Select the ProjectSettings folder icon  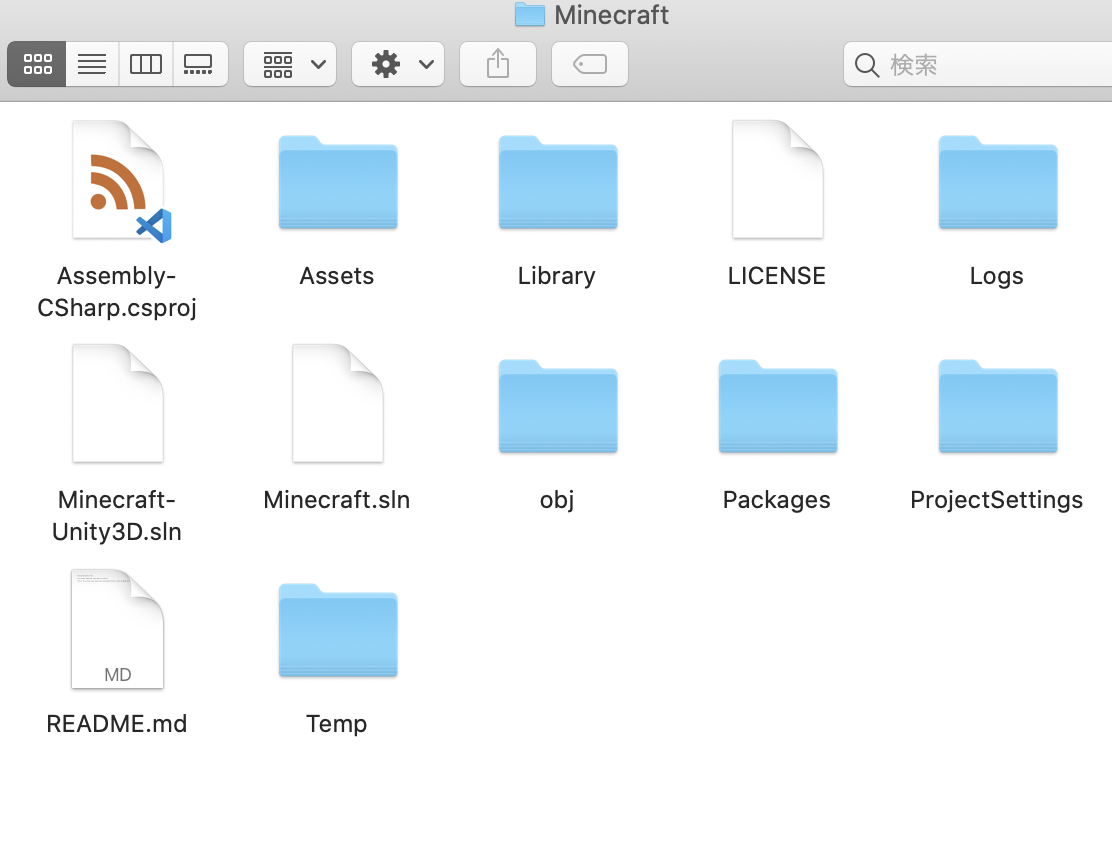tap(998, 406)
